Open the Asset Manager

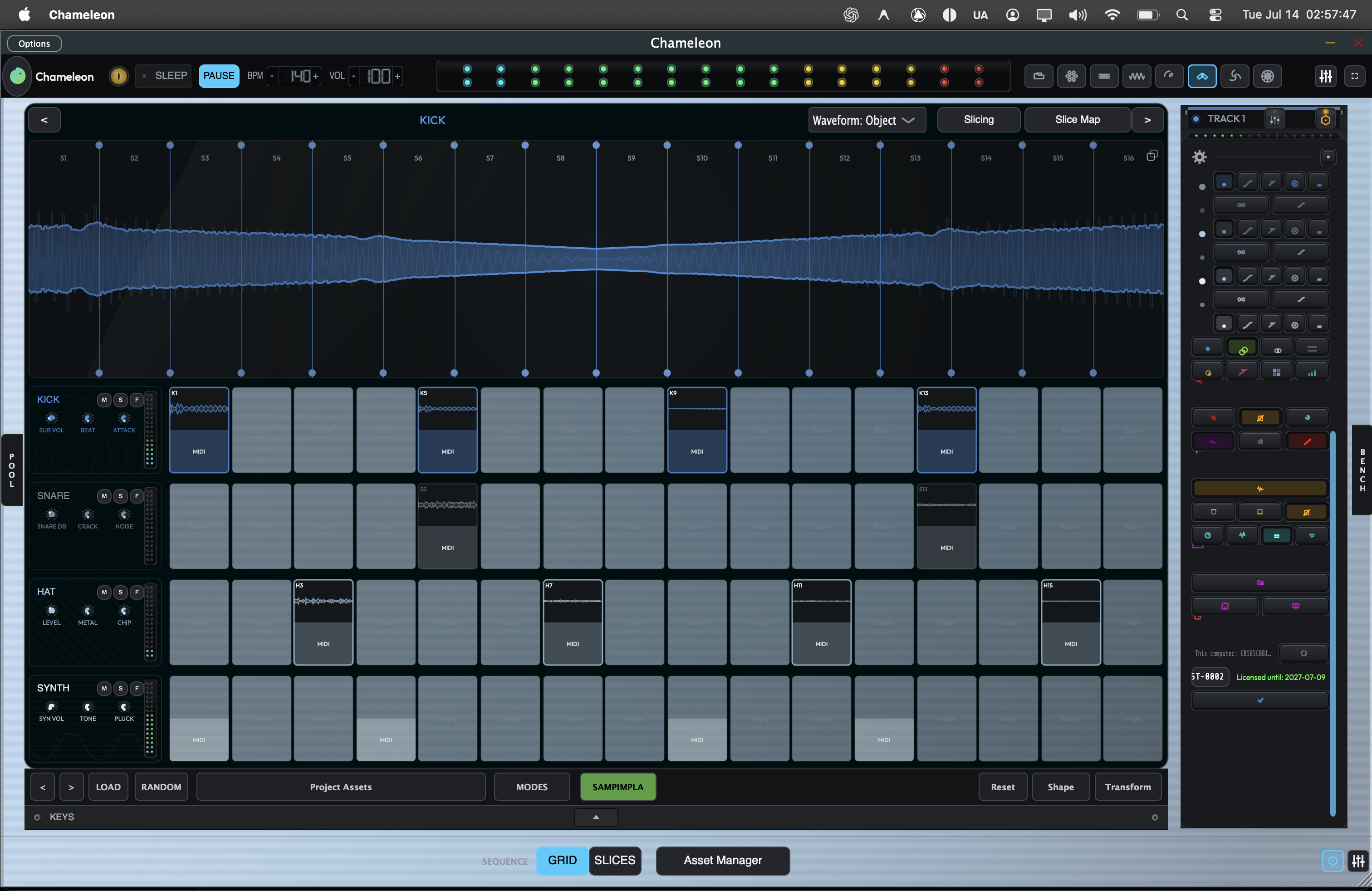[723, 861]
